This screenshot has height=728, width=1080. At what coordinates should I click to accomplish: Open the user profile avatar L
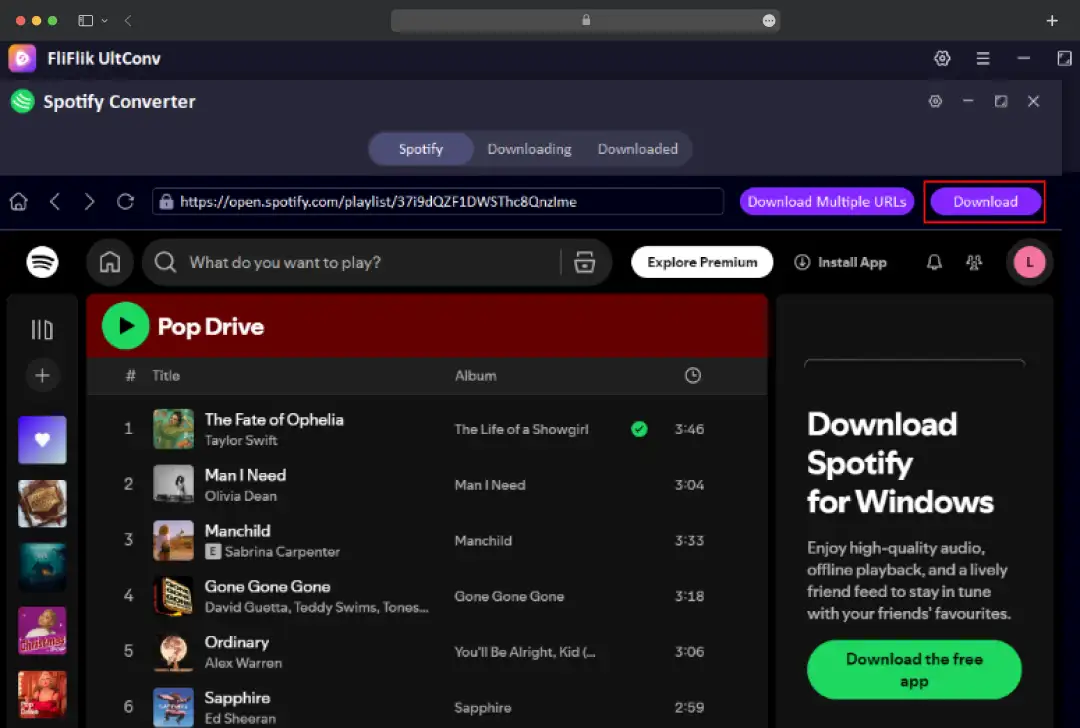(1030, 262)
